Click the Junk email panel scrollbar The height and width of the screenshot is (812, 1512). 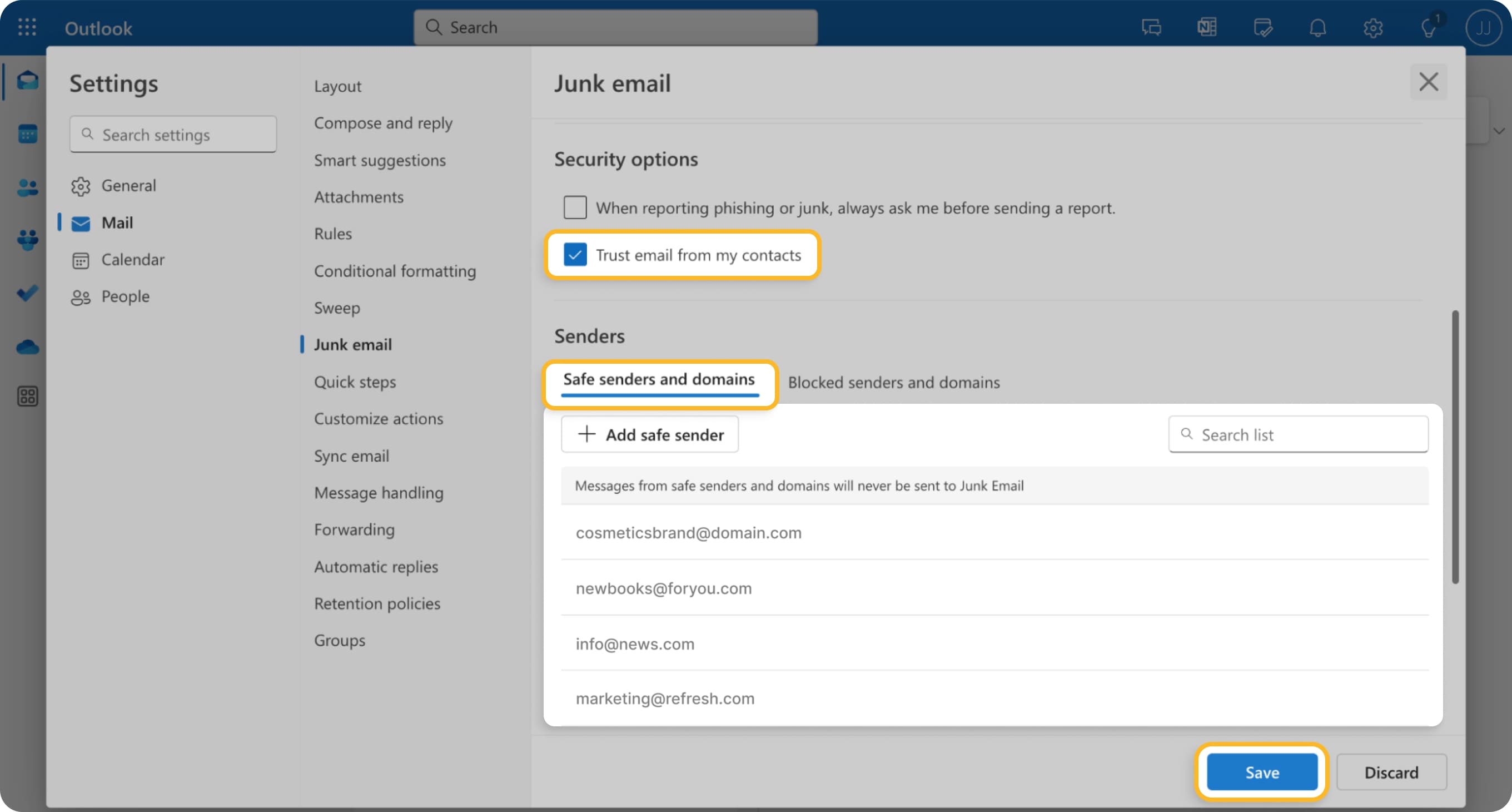click(1455, 446)
